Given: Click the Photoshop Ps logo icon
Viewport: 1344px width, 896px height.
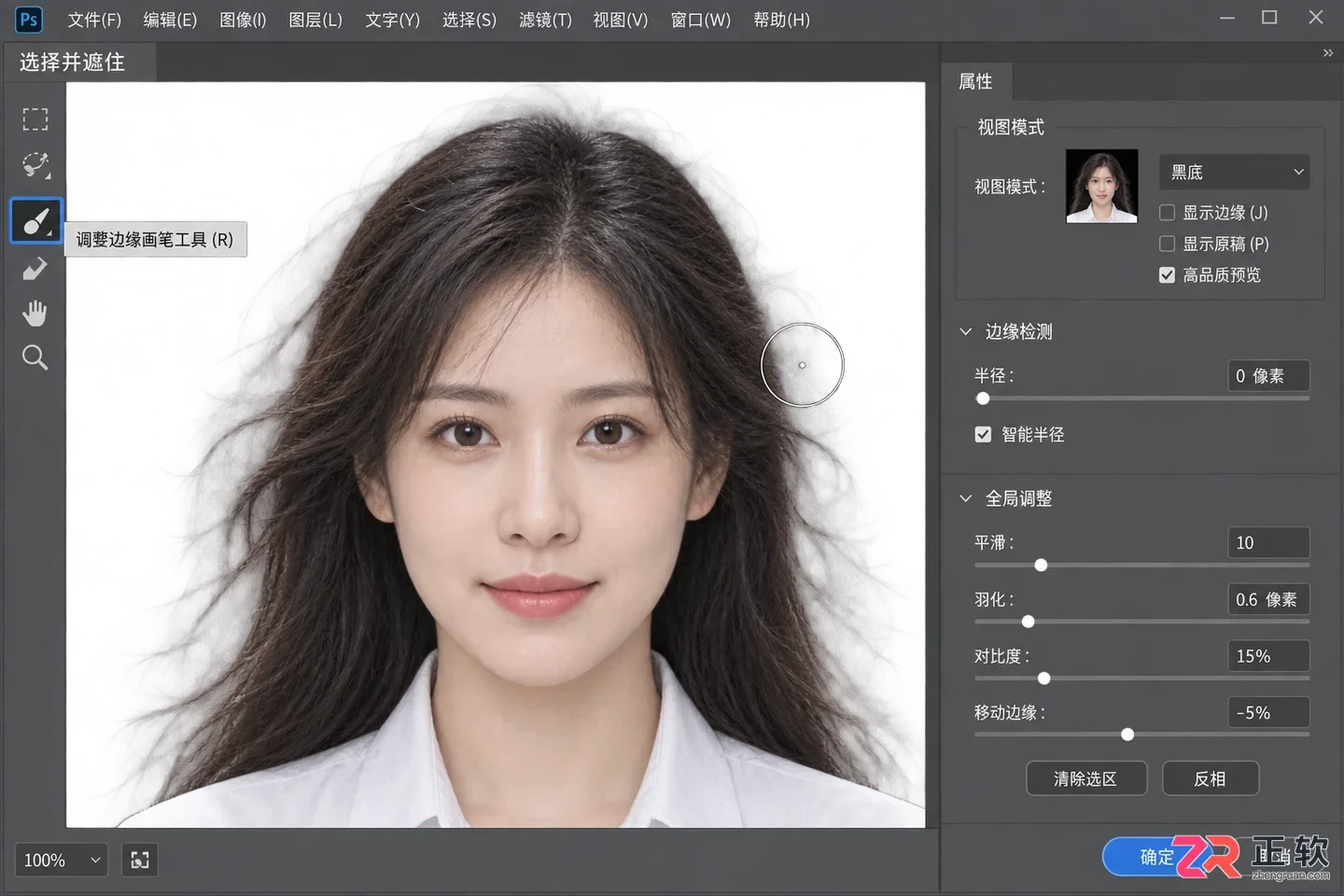Looking at the screenshot, I should [29, 20].
